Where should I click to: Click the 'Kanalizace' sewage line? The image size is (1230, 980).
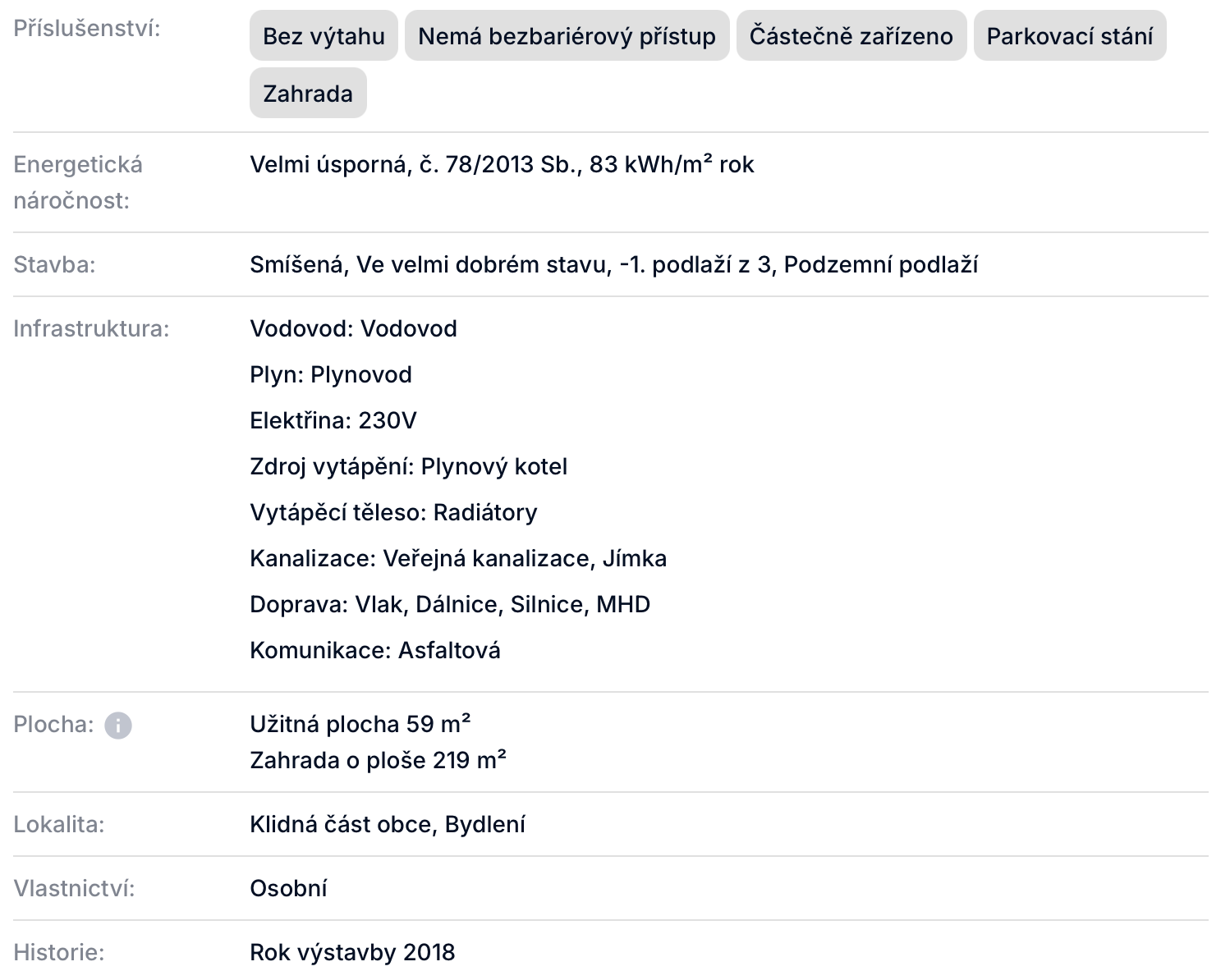coord(457,559)
